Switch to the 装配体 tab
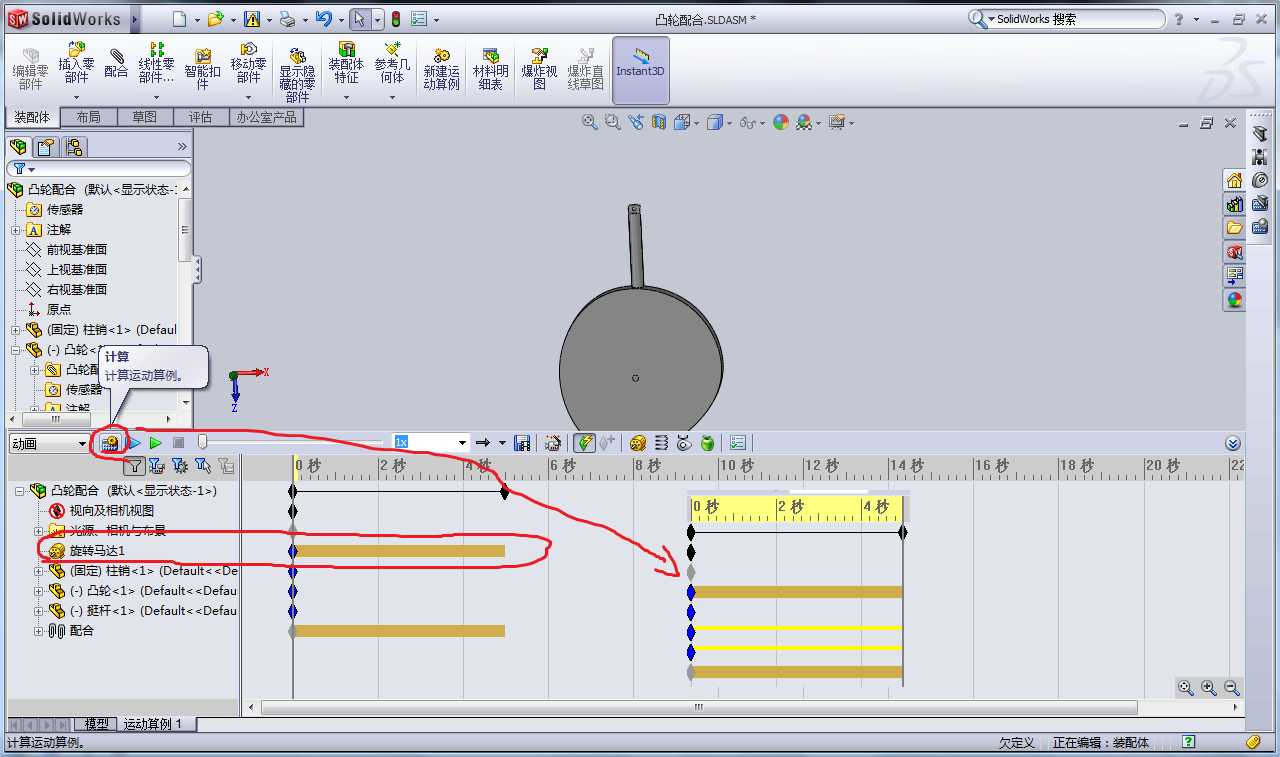 (32, 117)
